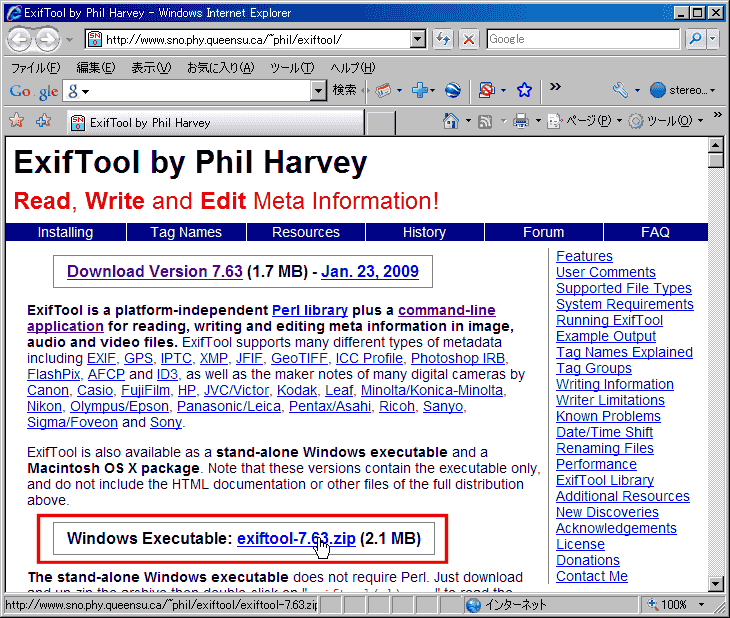The width and height of the screenshot is (730, 618).
Task: Stop loading with the red X icon
Action: (469, 39)
